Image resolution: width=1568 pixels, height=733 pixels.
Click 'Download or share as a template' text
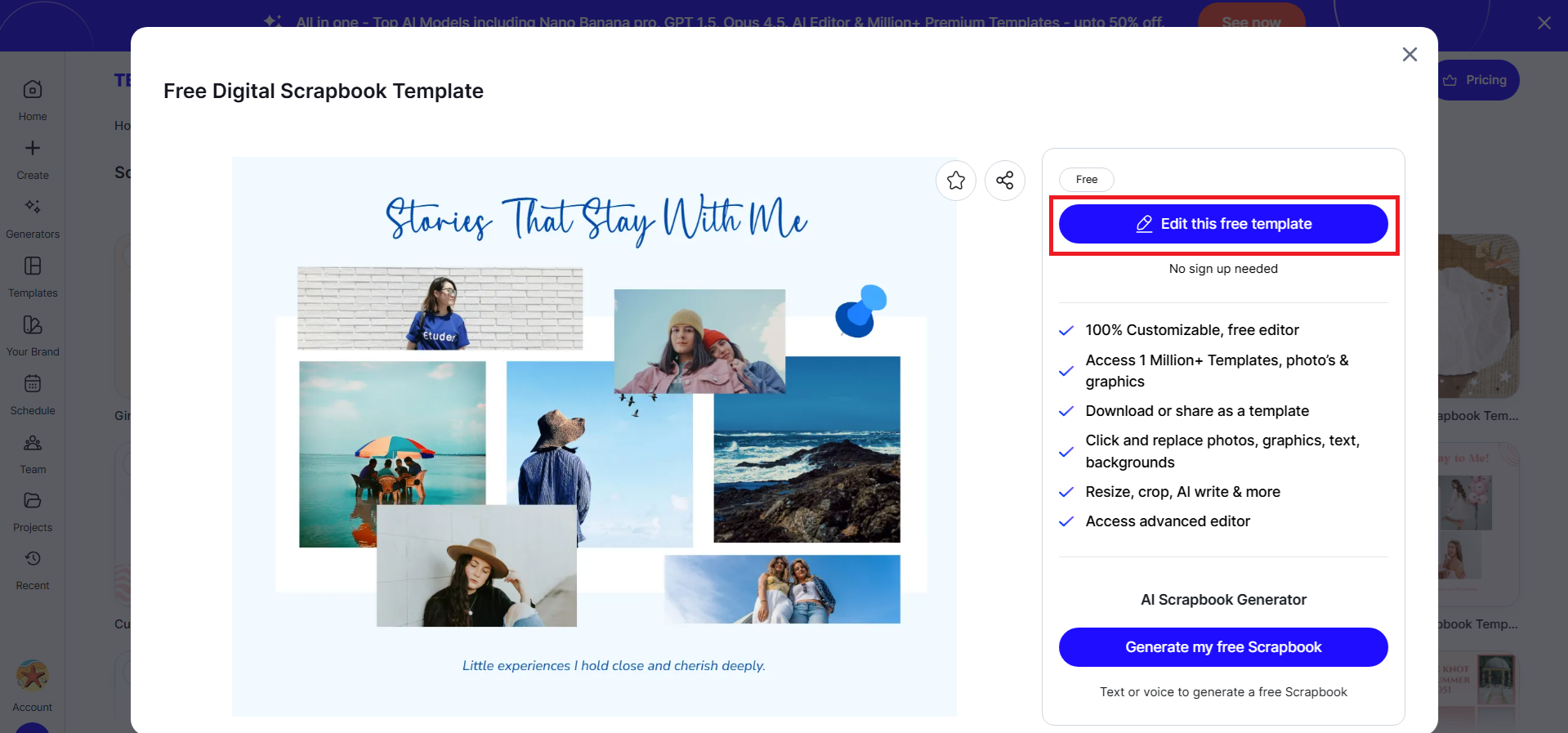tap(1197, 411)
